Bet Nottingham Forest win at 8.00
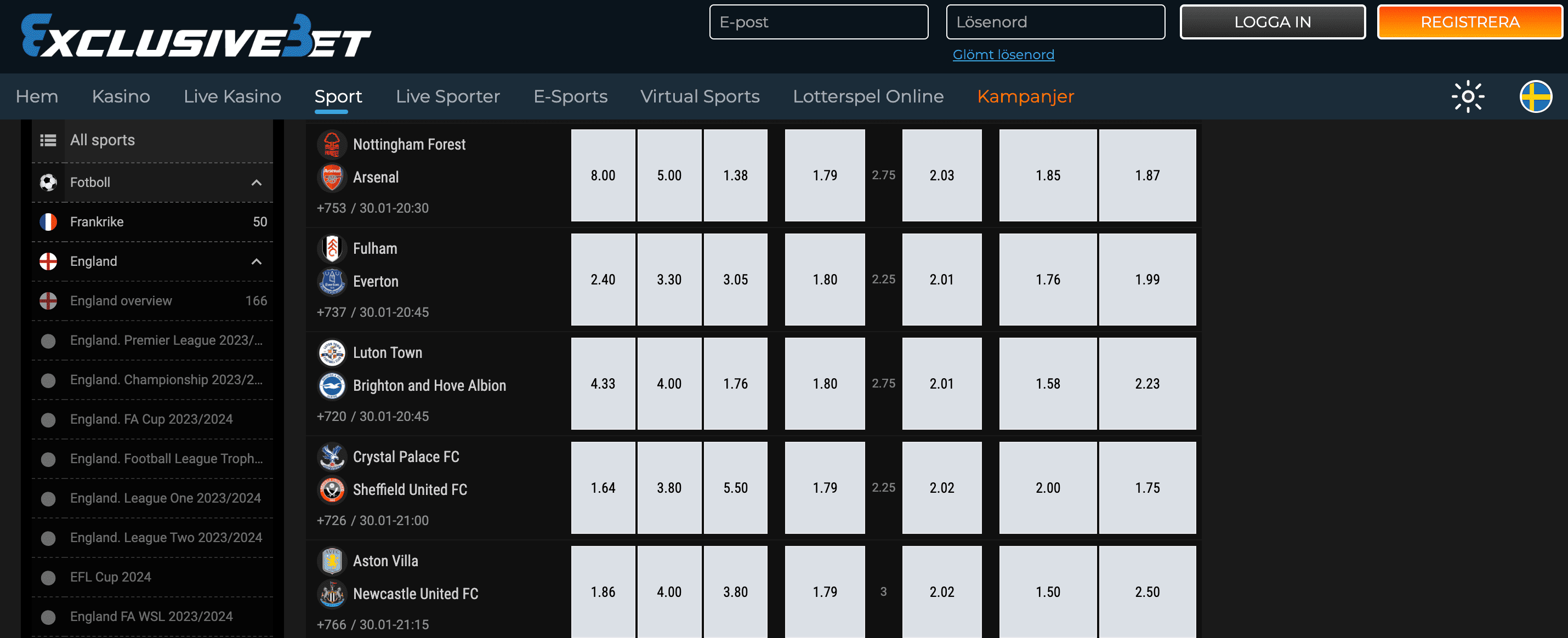Image resolution: width=1568 pixels, height=638 pixels. pyautogui.click(x=603, y=175)
